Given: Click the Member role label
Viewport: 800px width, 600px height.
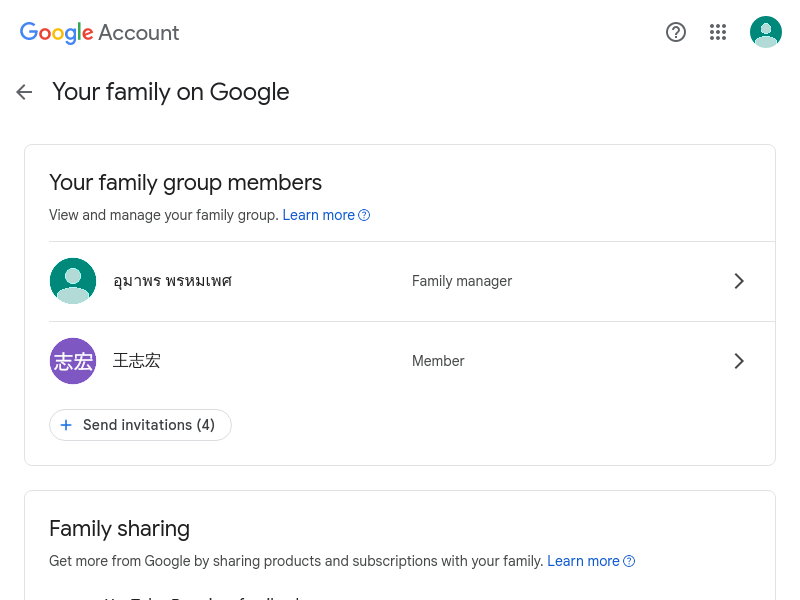Looking at the screenshot, I should [438, 361].
